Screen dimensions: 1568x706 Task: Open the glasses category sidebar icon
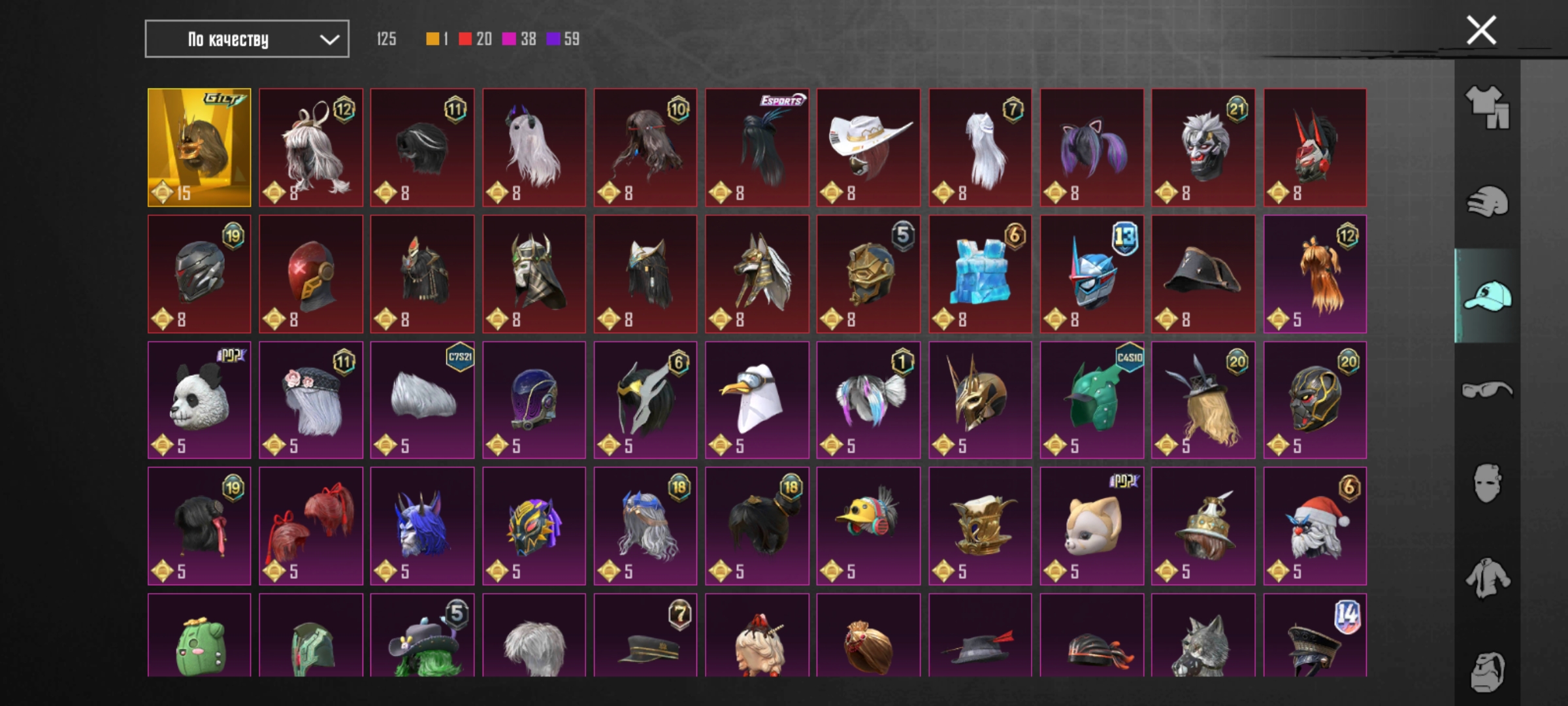click(1488, 390)
